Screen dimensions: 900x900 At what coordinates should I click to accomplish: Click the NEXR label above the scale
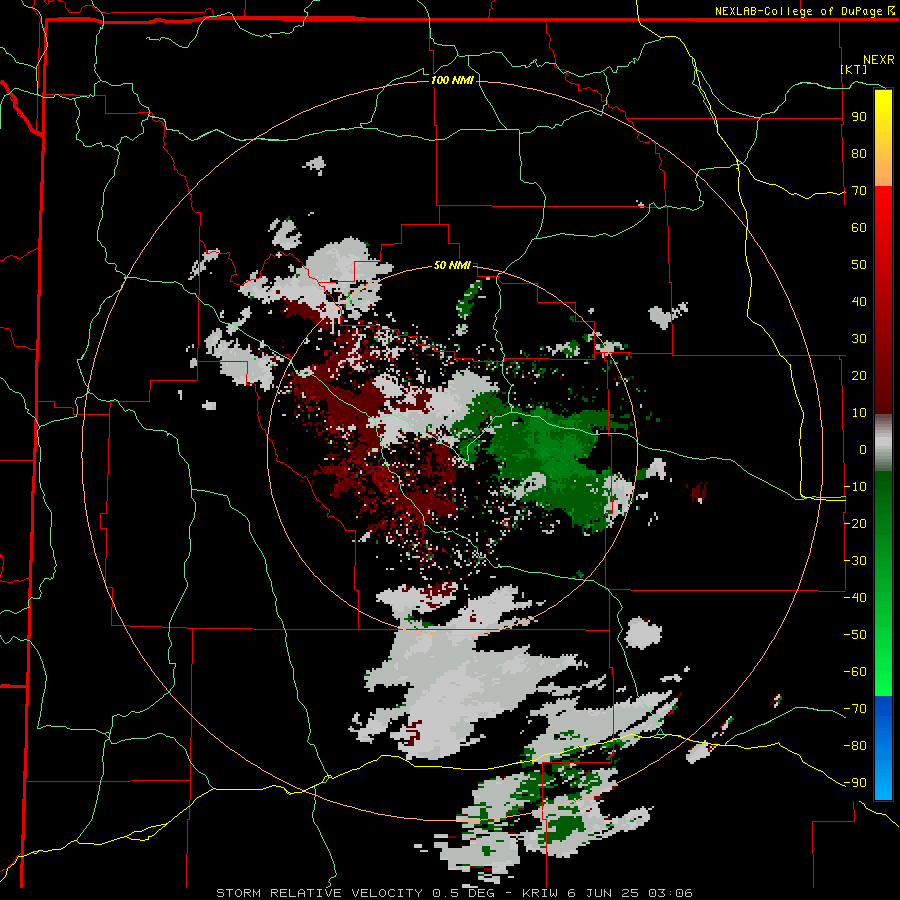[878, 60]
